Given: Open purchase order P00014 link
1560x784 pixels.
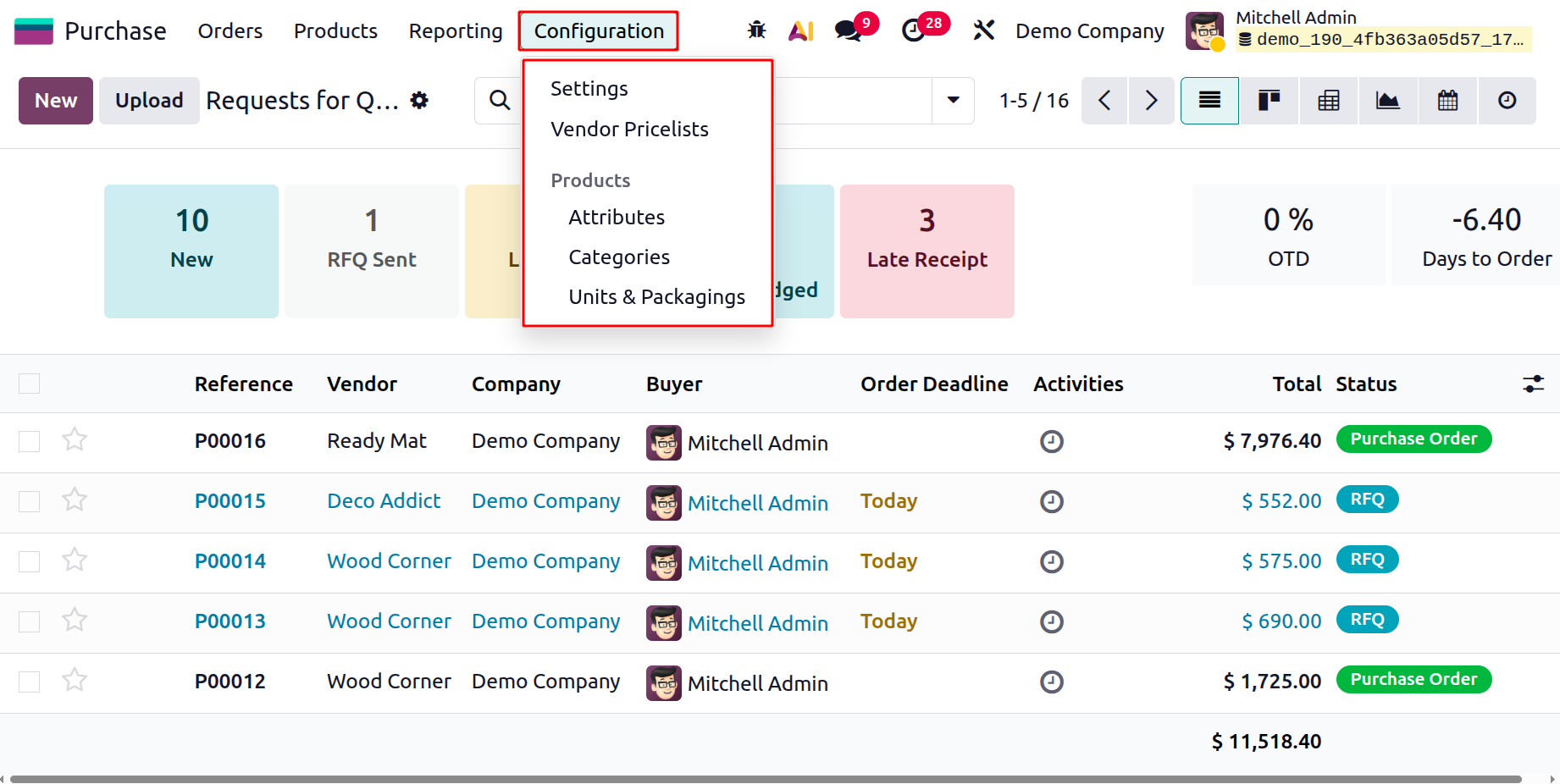Looking at the screenshot, I should click(x=230, y=561).
